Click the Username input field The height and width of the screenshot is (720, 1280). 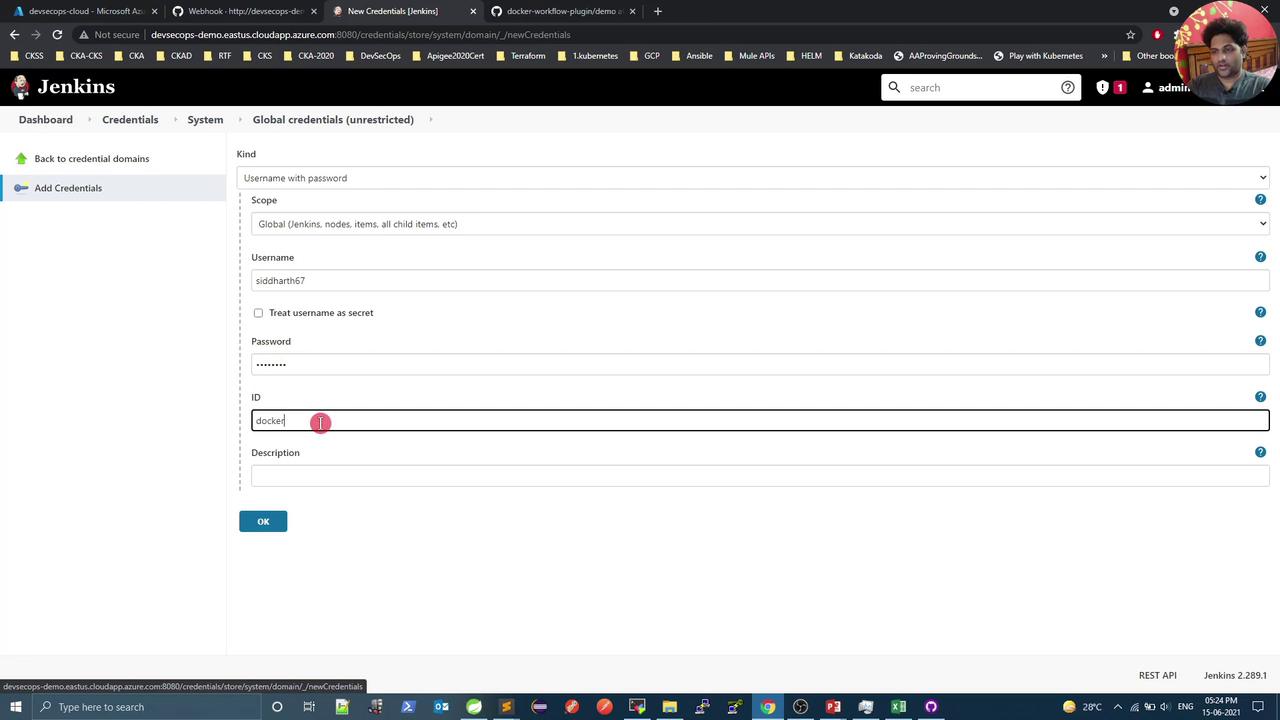pos(760,281)
